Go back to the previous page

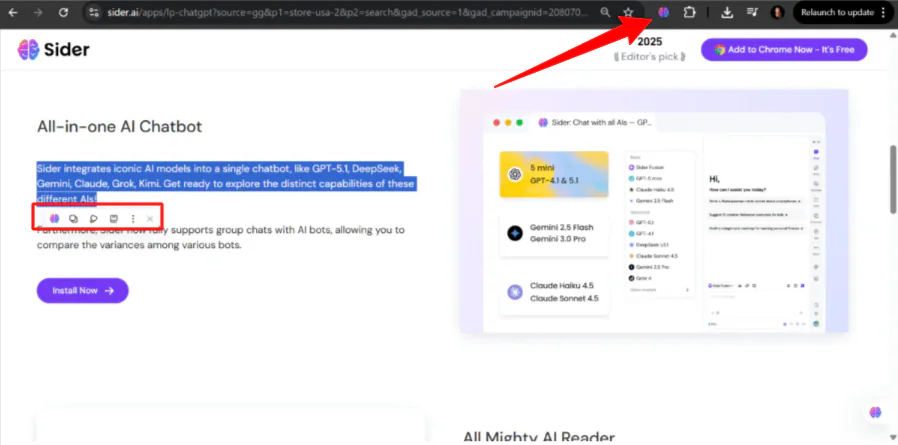[13, 12]
